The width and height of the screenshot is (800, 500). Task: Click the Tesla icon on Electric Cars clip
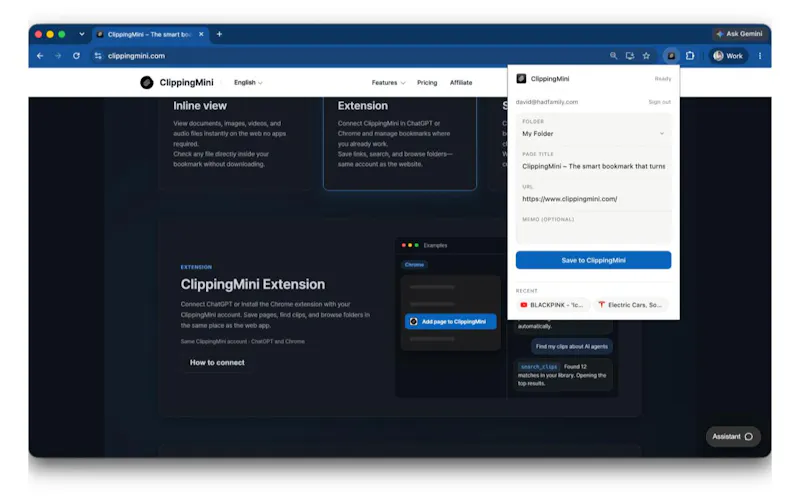click(602, 305)
